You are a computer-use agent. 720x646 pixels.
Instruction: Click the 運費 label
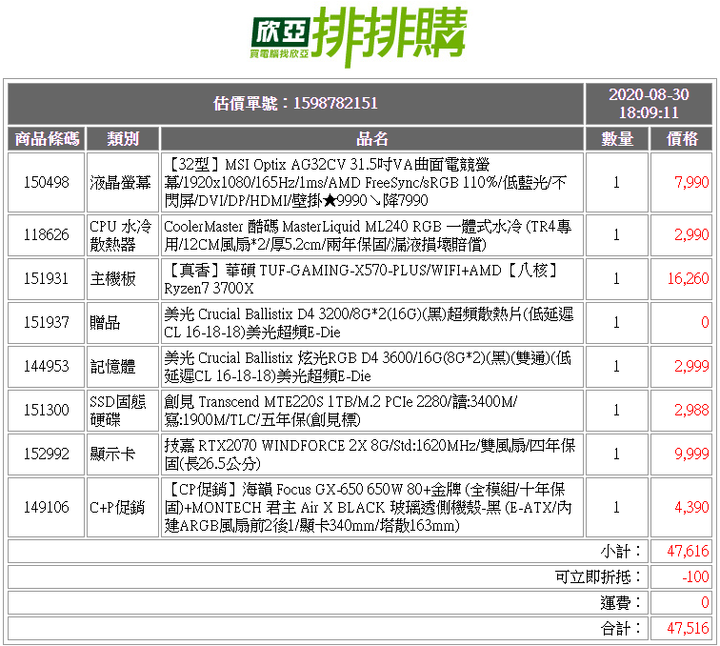point(620,602)
